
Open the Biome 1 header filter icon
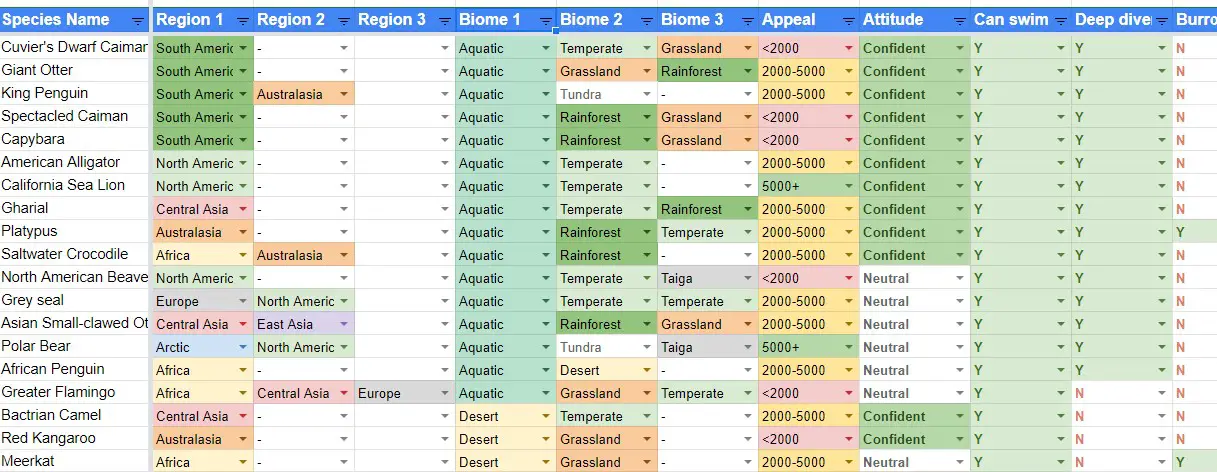(546, 20)
